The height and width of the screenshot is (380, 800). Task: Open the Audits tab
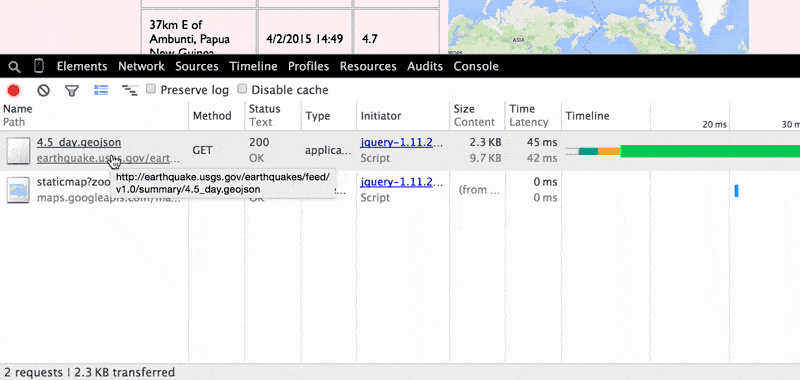[425, 66]
